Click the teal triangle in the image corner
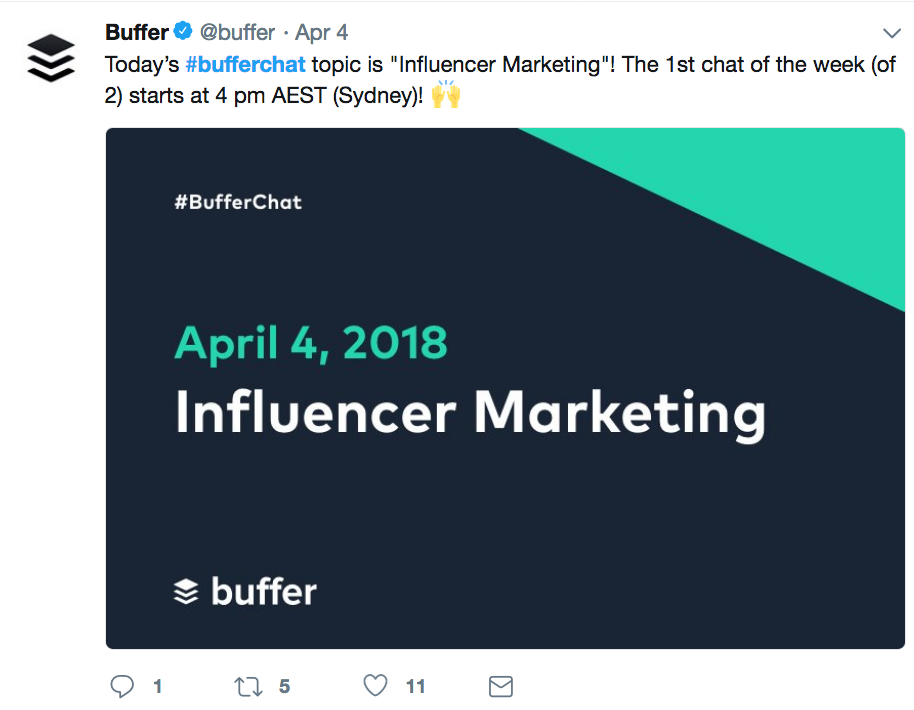This screenshot has width=914, height=710. pos(800,190)
